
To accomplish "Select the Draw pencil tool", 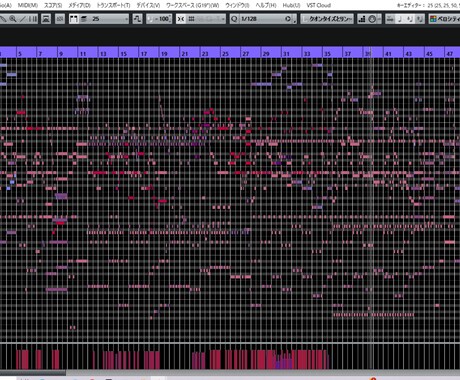I will 3,19.
